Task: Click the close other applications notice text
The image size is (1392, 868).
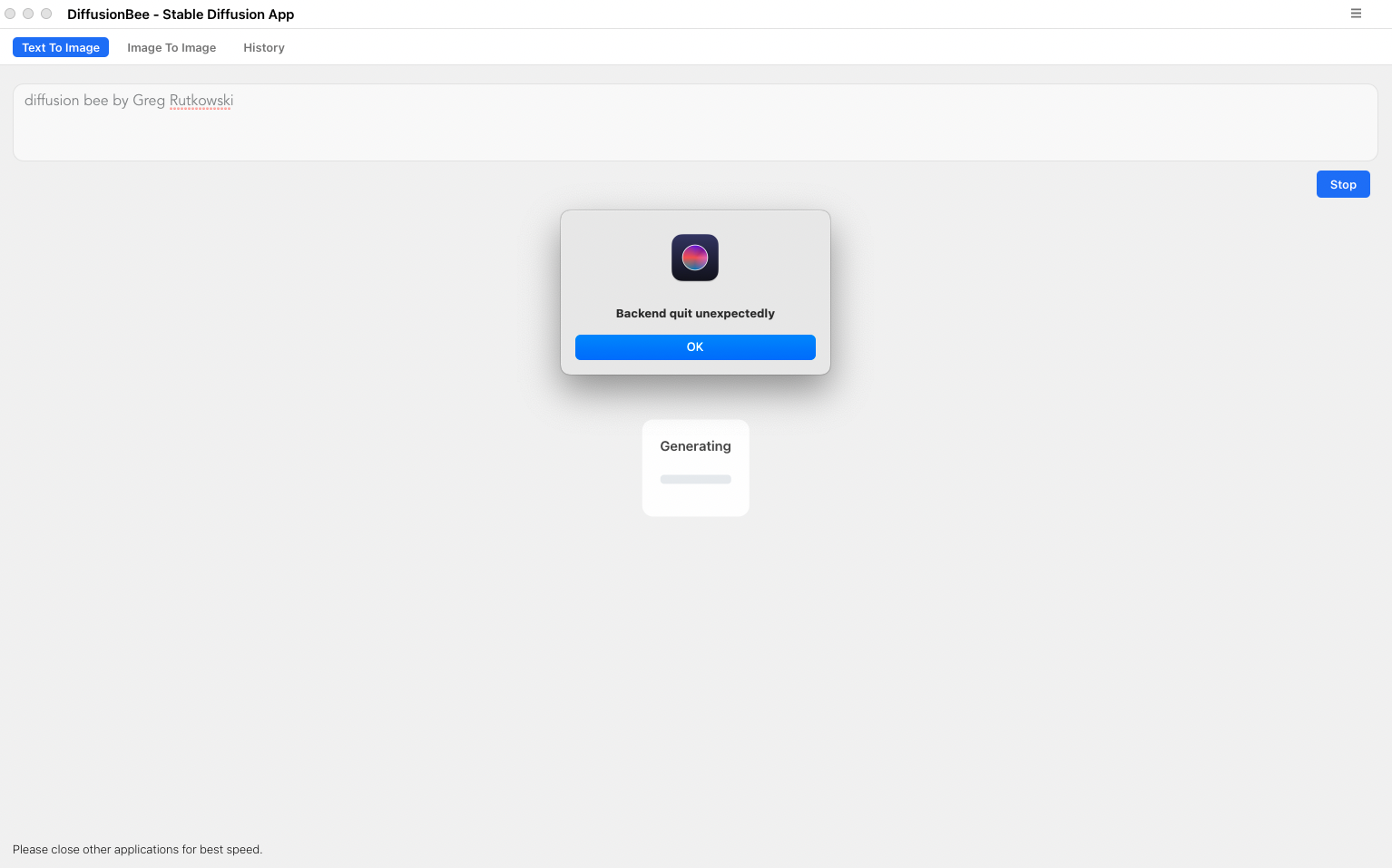Action: tap(138, 849)
